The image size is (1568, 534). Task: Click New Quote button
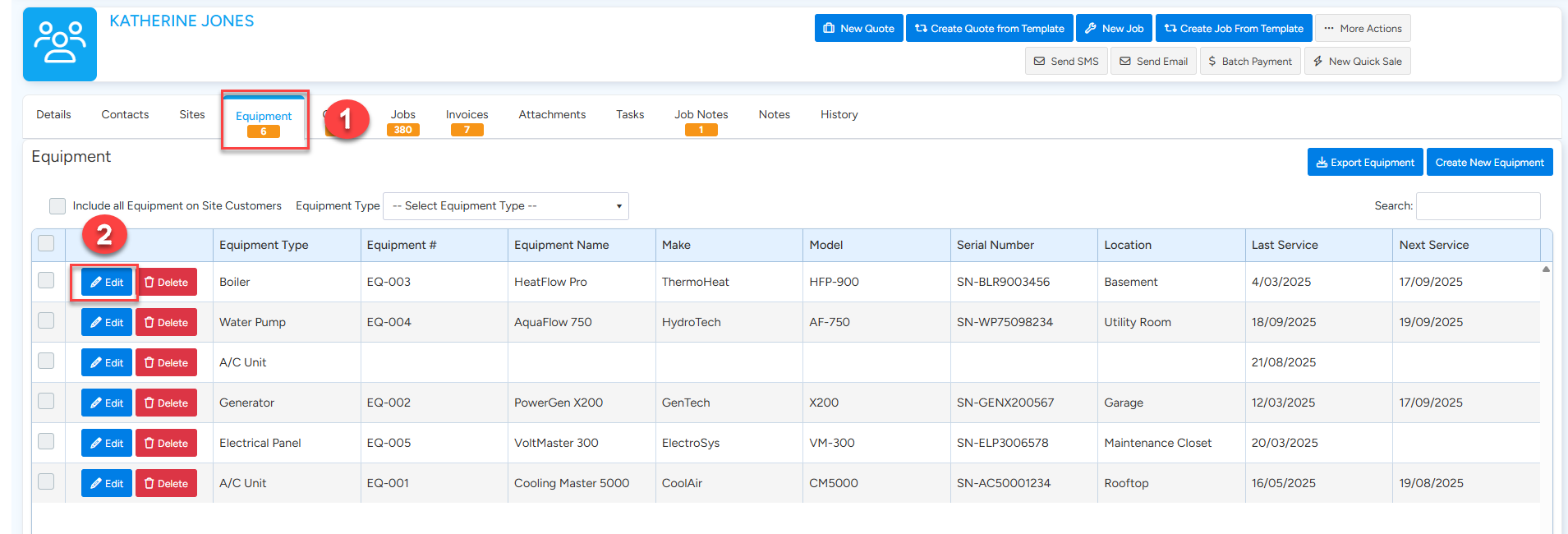tap(858, 28)
